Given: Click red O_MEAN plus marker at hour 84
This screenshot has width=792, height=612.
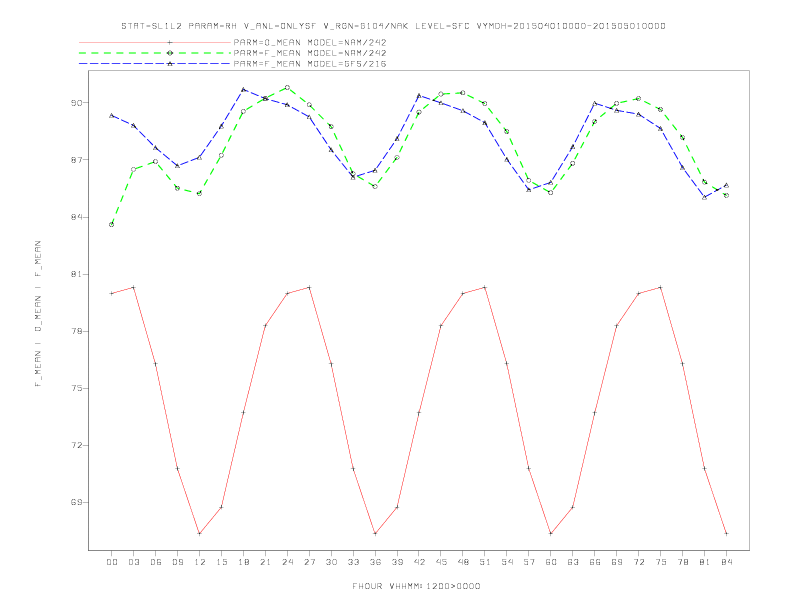Looking at the screenshot, I should 726,533.
